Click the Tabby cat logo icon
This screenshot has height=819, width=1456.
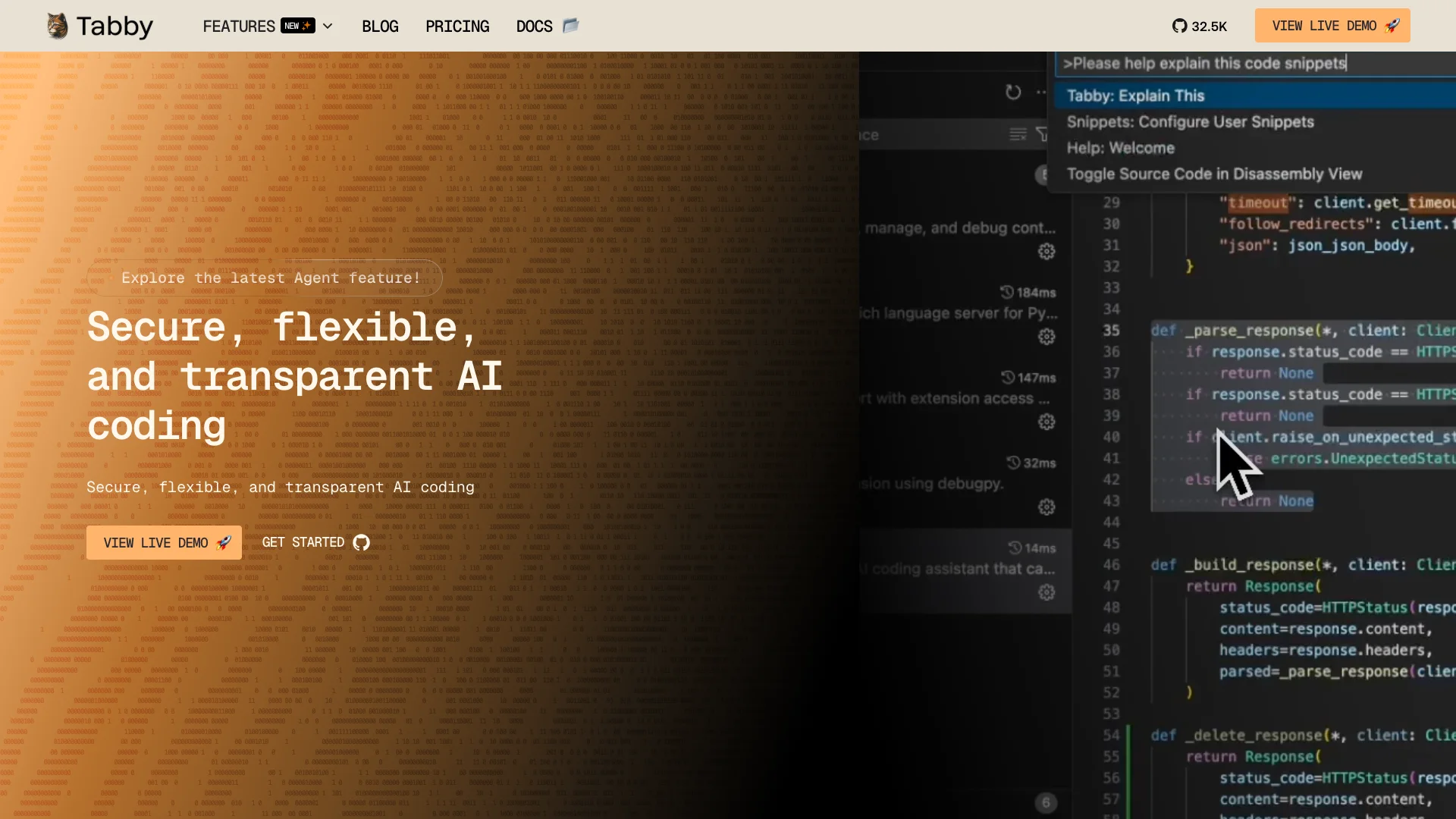point(58,26)
